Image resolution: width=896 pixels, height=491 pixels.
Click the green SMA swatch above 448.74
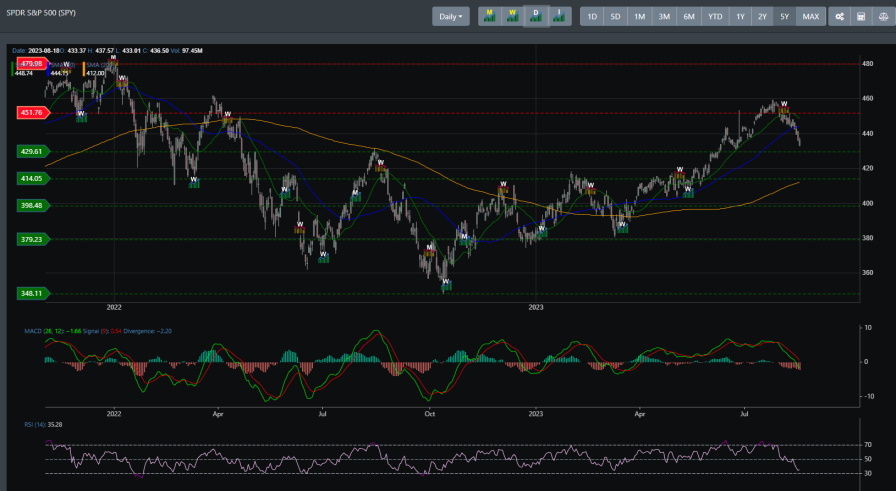[13, 69]
